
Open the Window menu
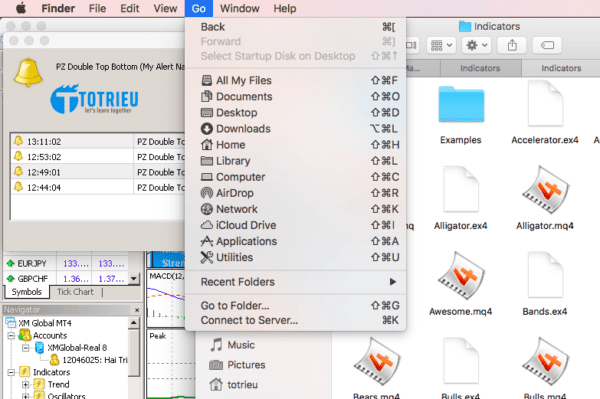240,8
